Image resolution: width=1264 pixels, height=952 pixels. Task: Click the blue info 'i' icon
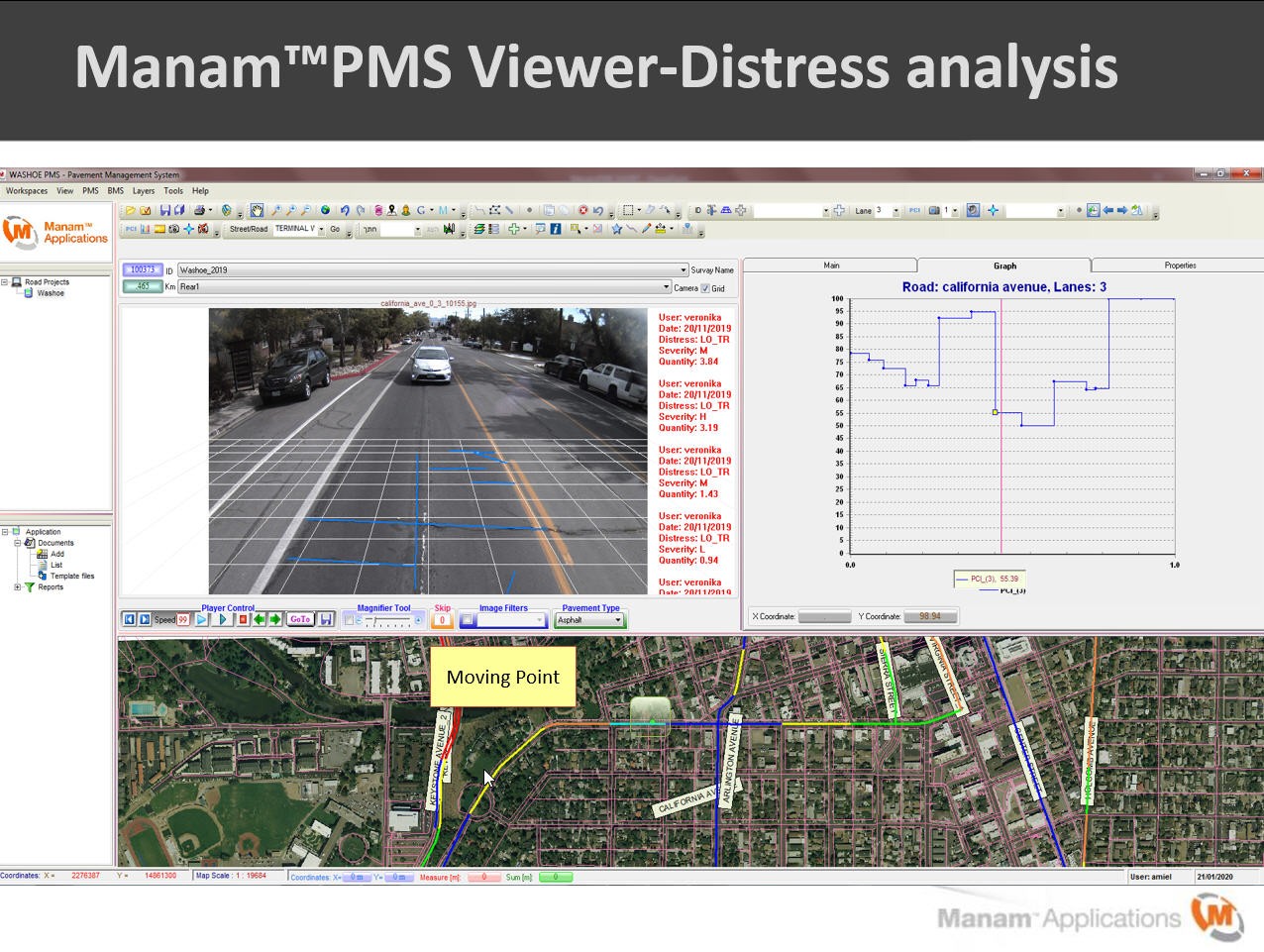tap(556, 230)
